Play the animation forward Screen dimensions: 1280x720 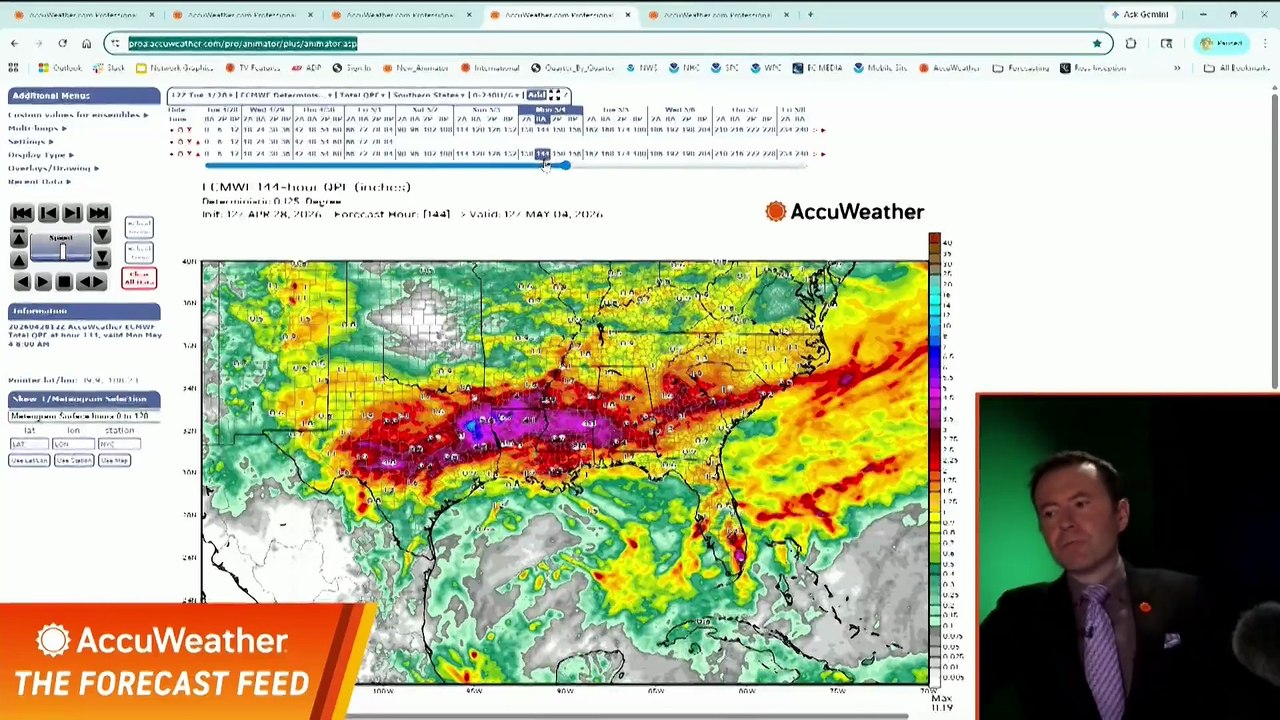[x=43, y=282]
